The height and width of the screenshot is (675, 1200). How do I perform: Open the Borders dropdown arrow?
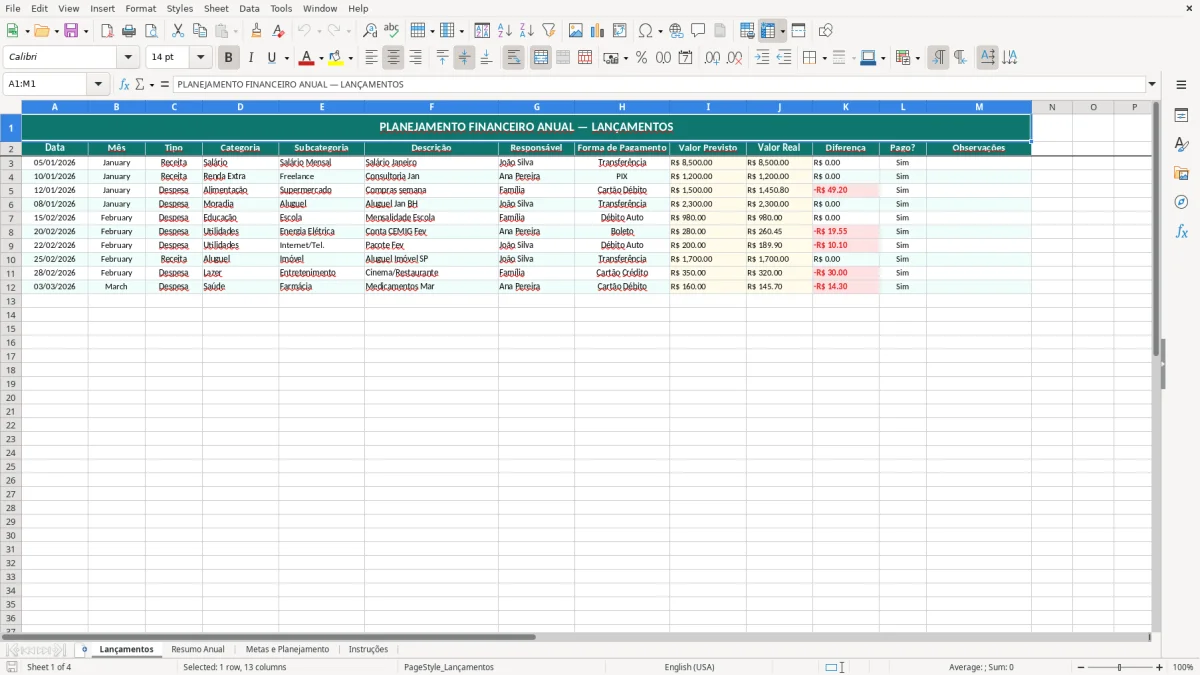pyautogui.click(x=824, y=58)
